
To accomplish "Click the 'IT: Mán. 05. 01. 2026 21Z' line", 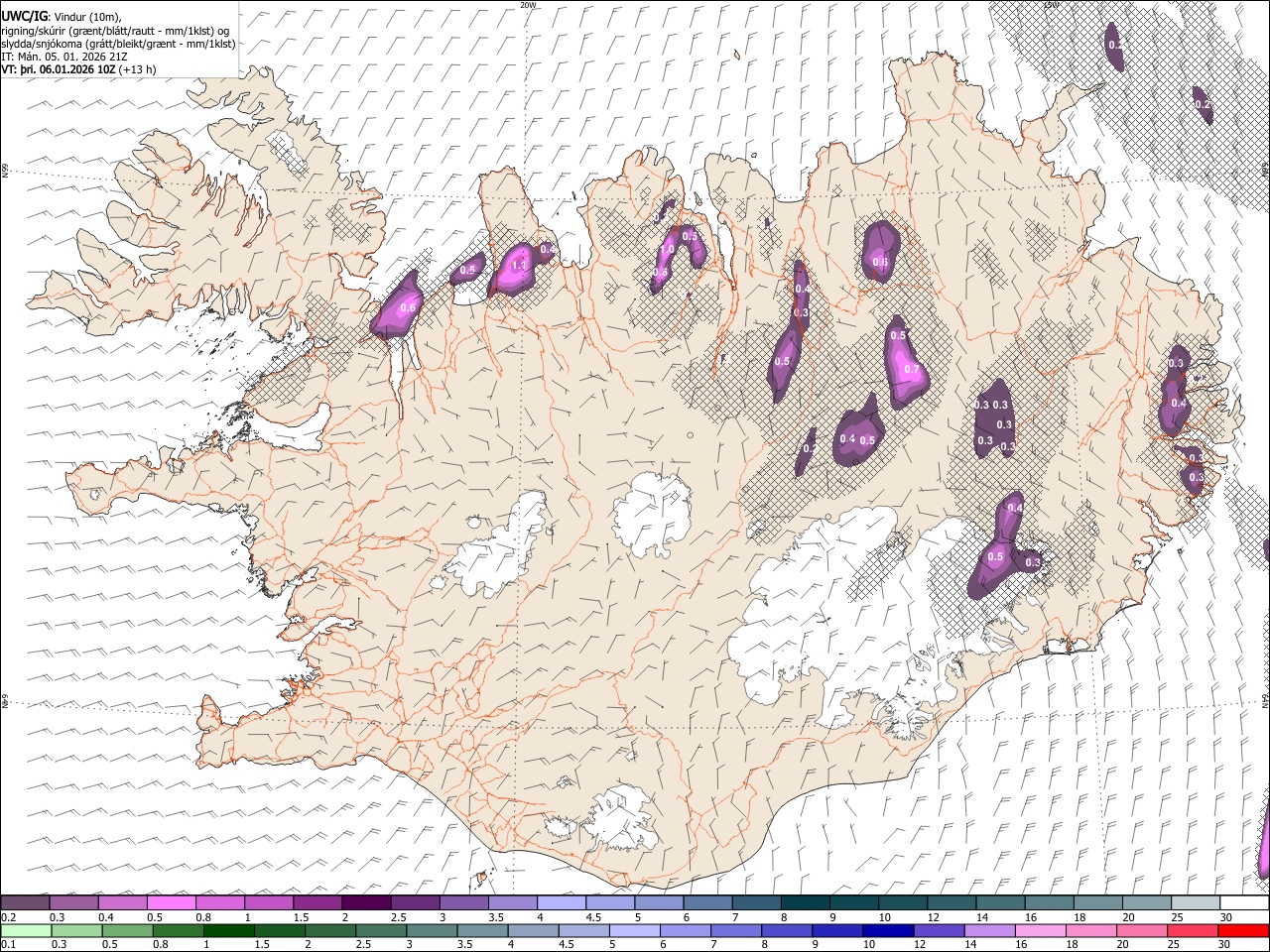I will tap(63, 57).
